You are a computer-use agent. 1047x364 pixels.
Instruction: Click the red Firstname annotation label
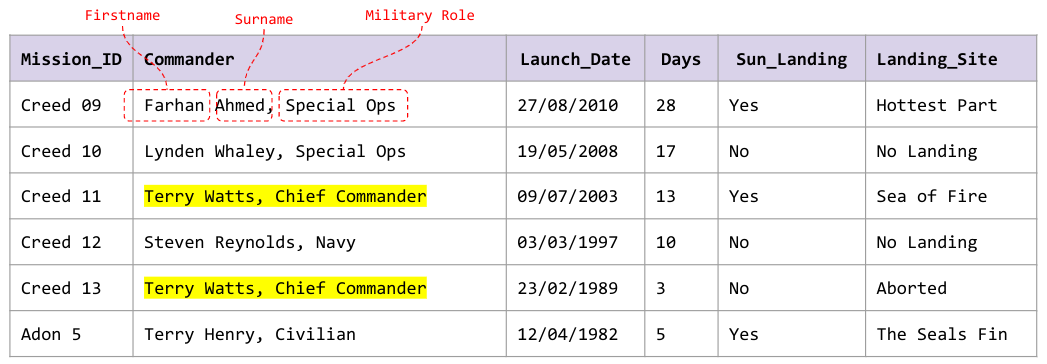point(122,15)
